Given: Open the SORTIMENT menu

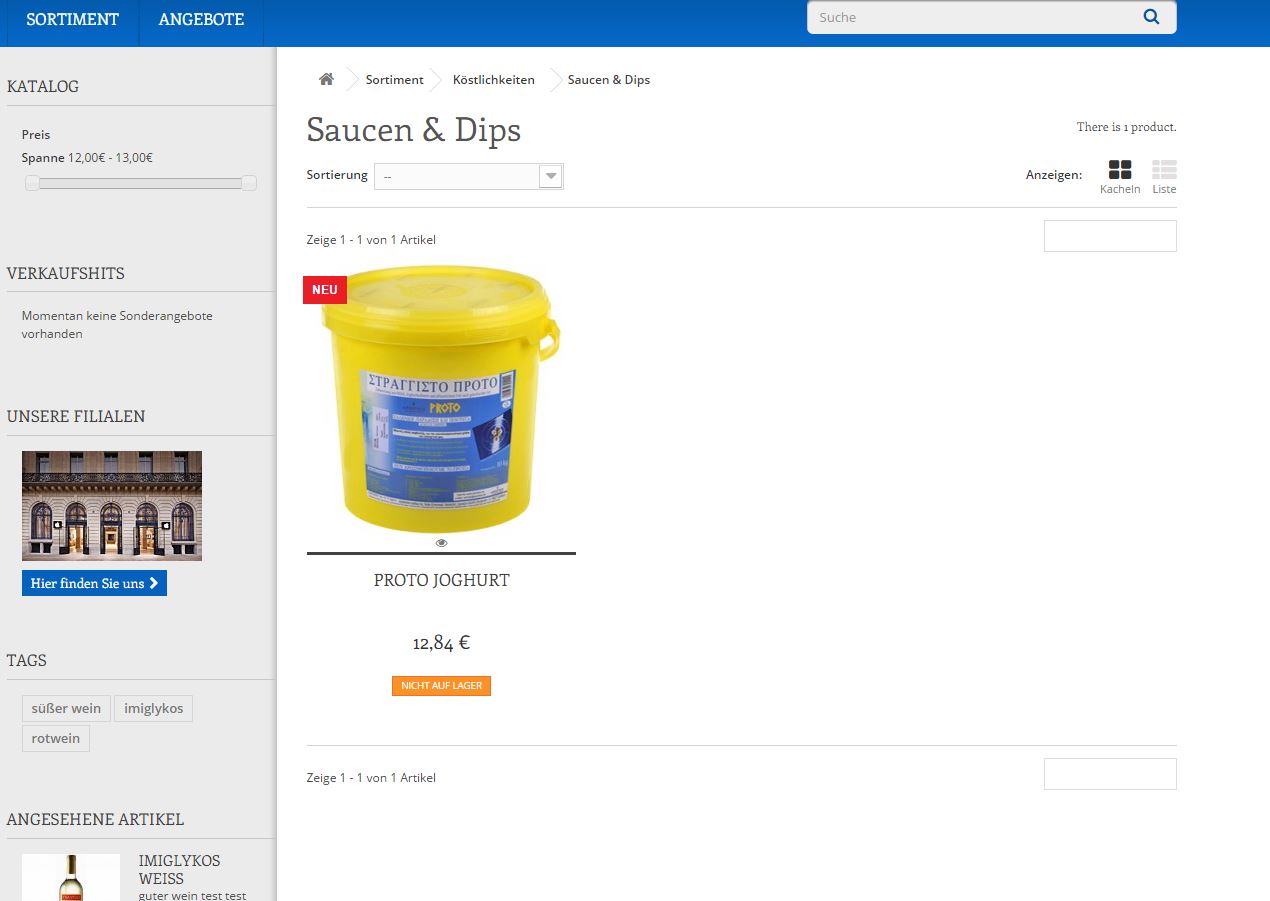Looking at the screenshot, I should (x=73, y=20).
